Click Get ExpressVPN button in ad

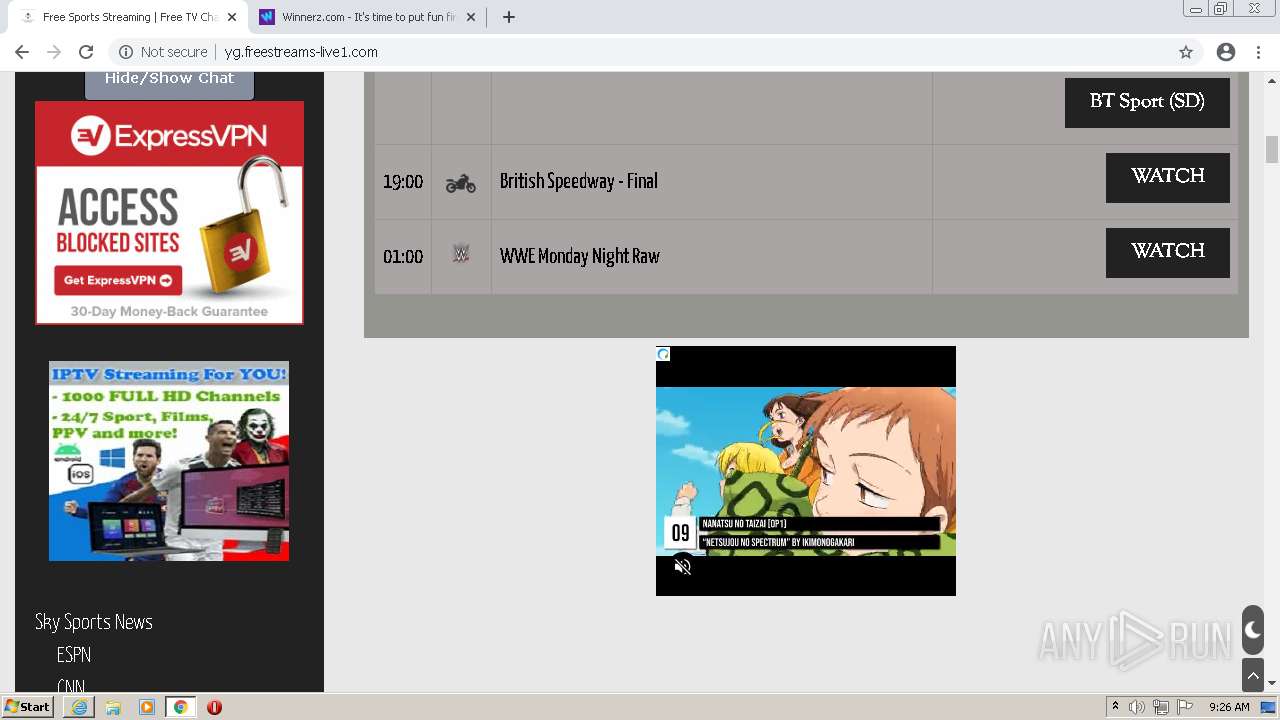118,280
